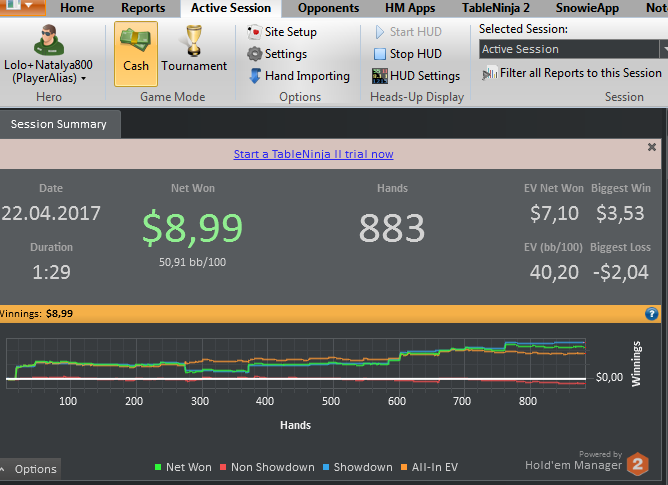The height and width of the screenshot is (485, 668).
Task: Click the Hold'em Manager 2 logo
Action: tap(637, 464)
